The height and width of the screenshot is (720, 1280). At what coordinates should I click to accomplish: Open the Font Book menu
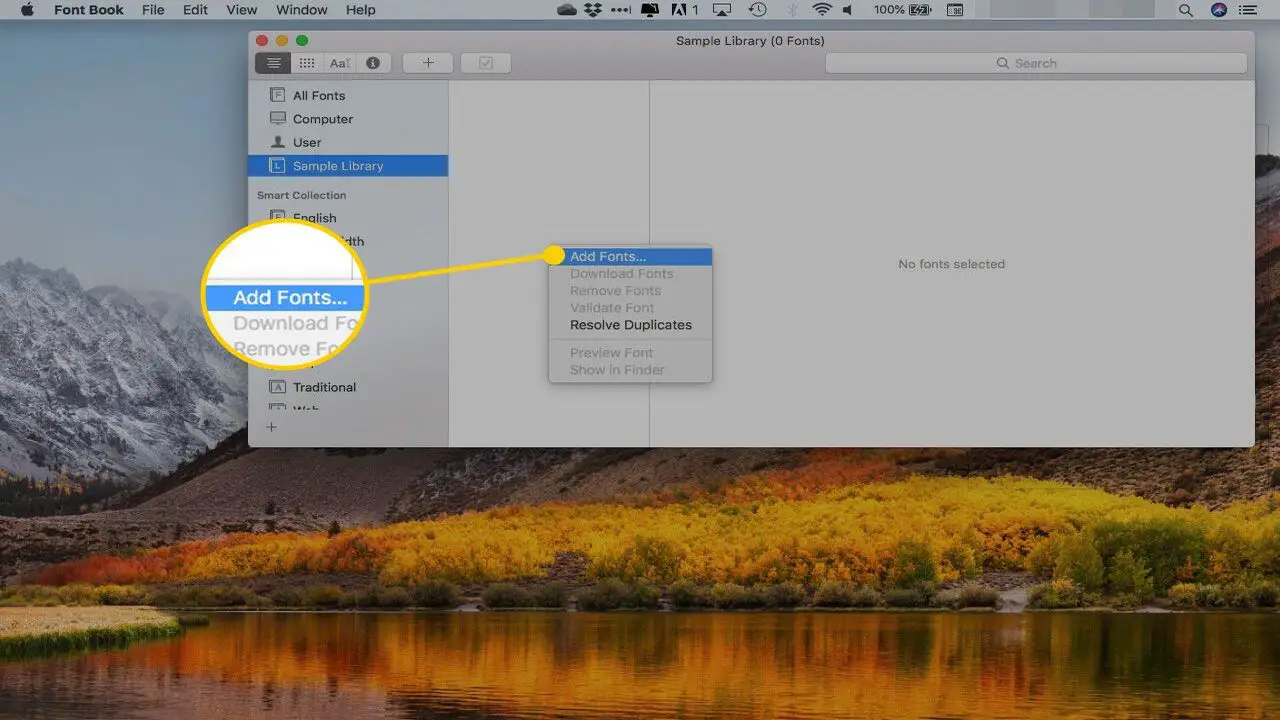coord(87,10)
